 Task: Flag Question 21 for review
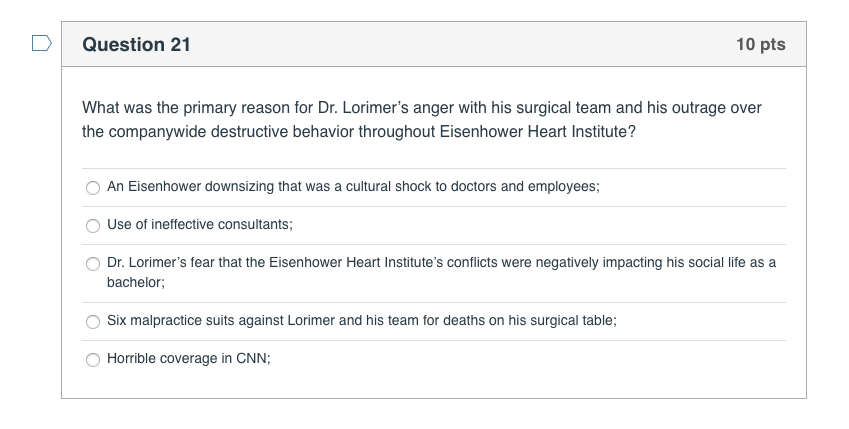tap(41, 44)
